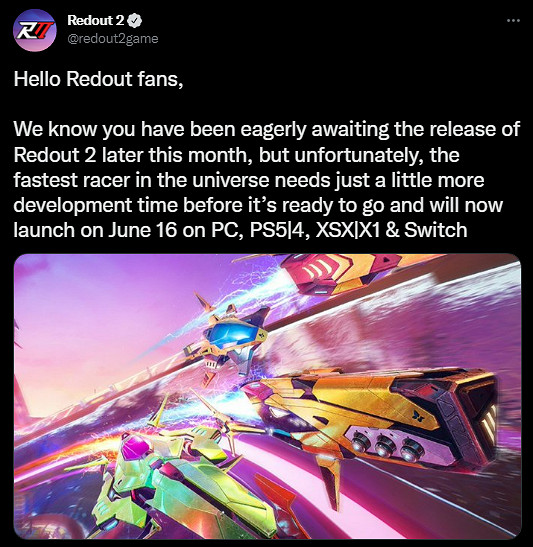Select the "Hello Redout fans," greeting line
The height and width of the screenshot is (547, 533).
98,79
